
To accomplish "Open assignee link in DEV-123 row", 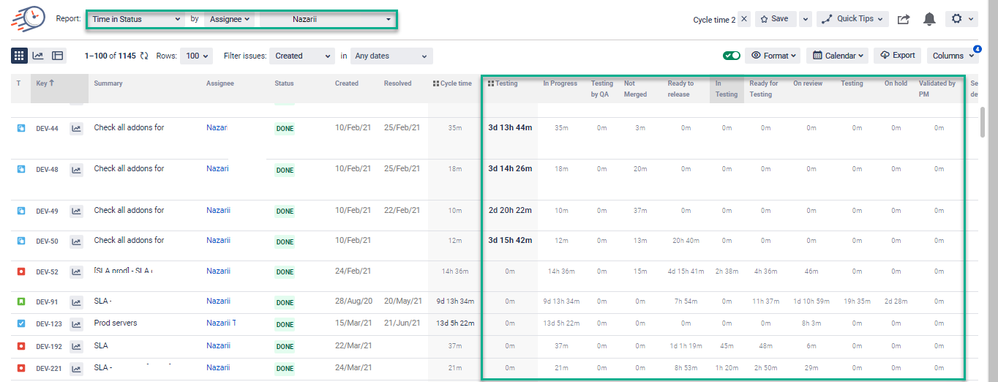I will click(221, 323).
